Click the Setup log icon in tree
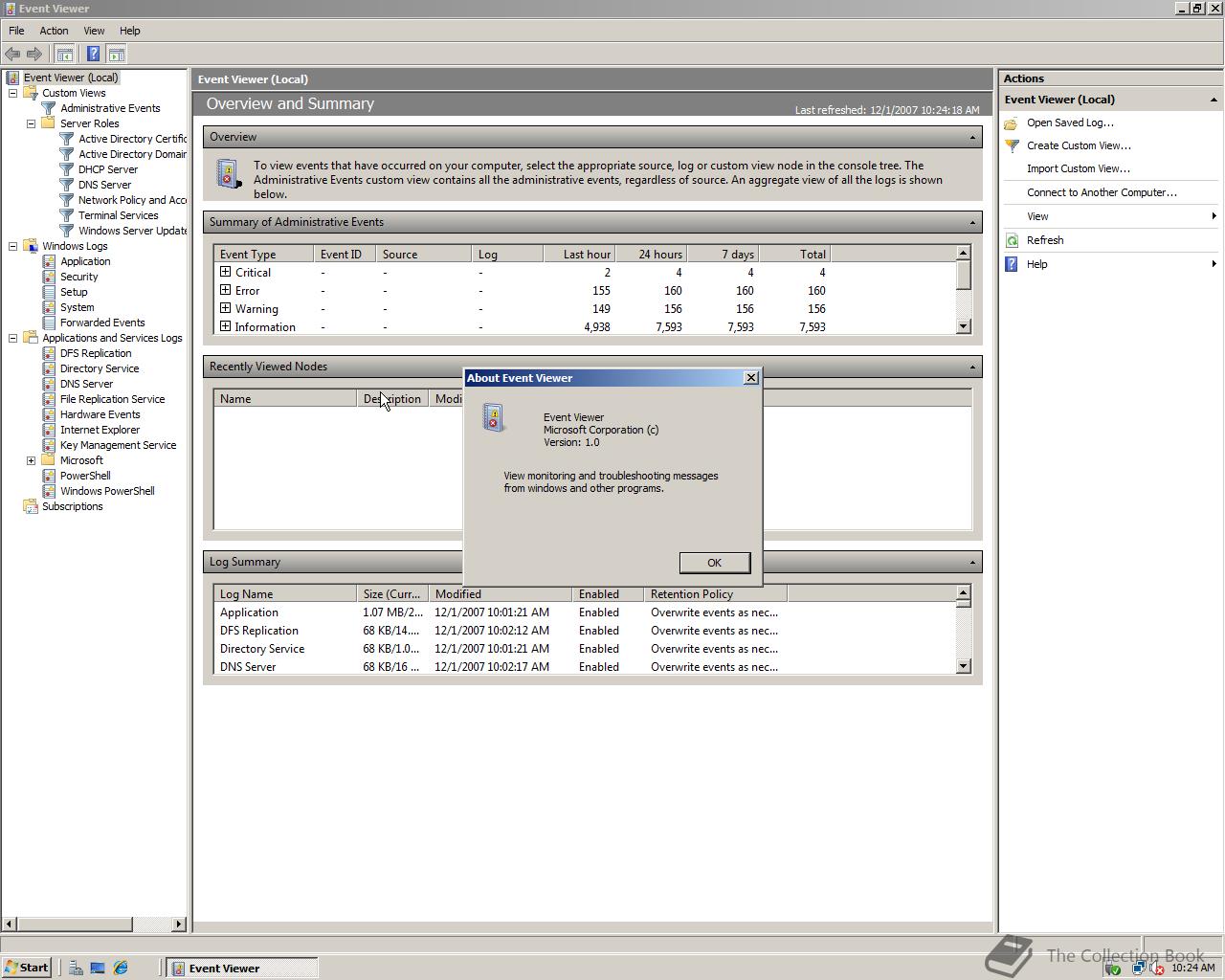The image size is (1225, 980). click(49, 292)
